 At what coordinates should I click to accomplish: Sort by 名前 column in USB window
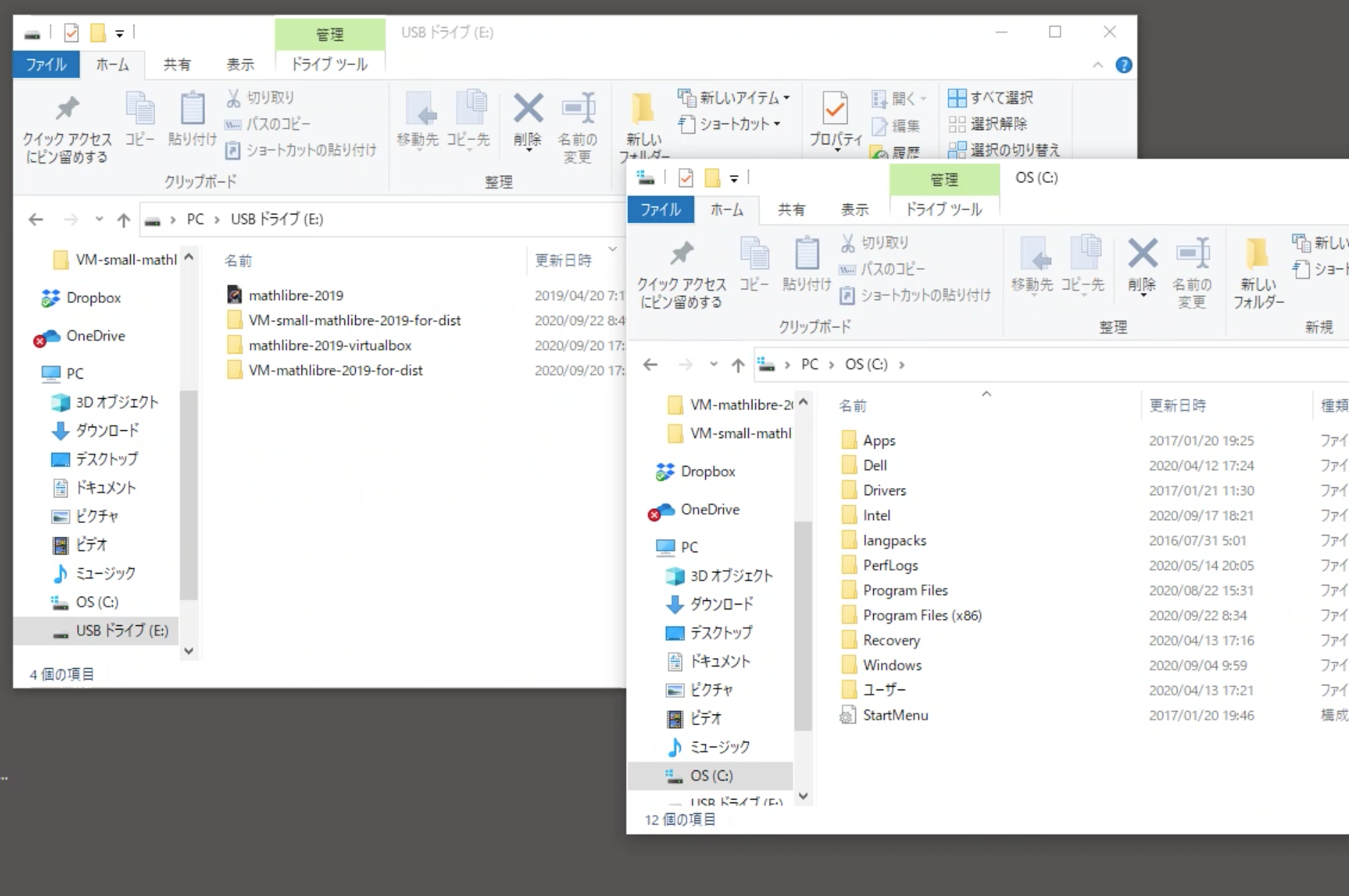coord(238,261)
